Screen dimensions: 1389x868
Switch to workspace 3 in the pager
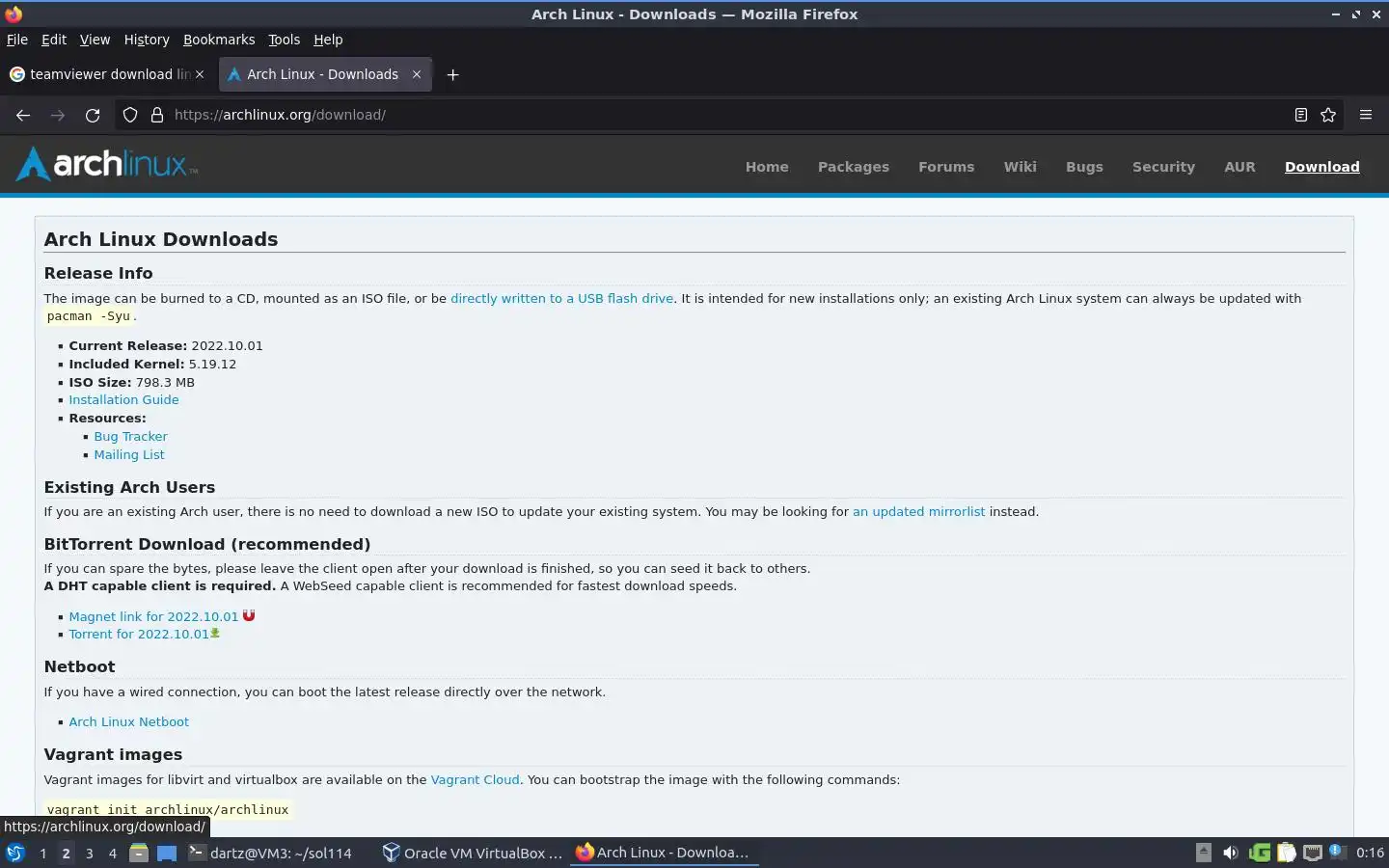tap(89, 853)
